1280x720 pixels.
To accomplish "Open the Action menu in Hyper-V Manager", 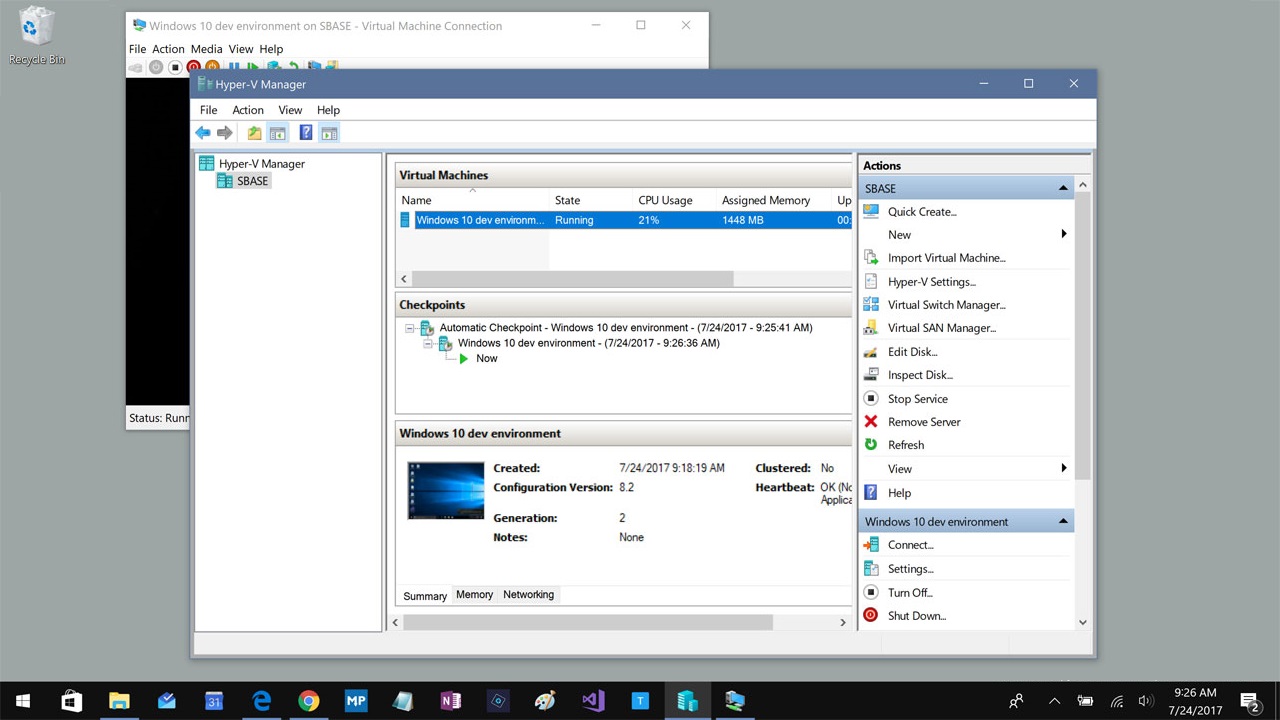I will click(x=247, y=110).
